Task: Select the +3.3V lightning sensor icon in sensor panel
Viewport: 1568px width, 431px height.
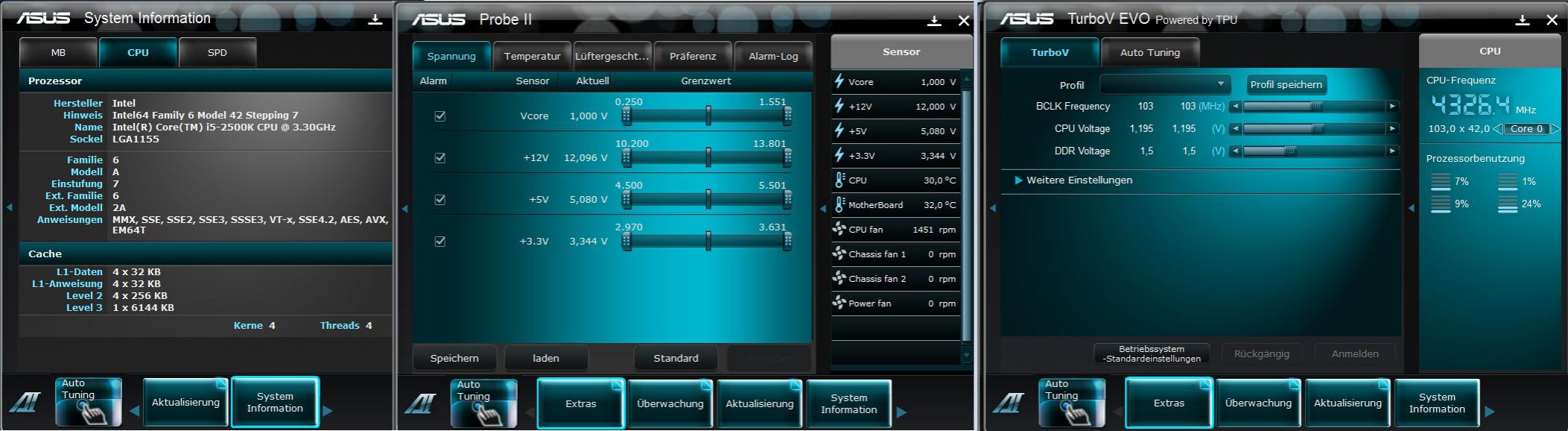Action: [839, 155]
